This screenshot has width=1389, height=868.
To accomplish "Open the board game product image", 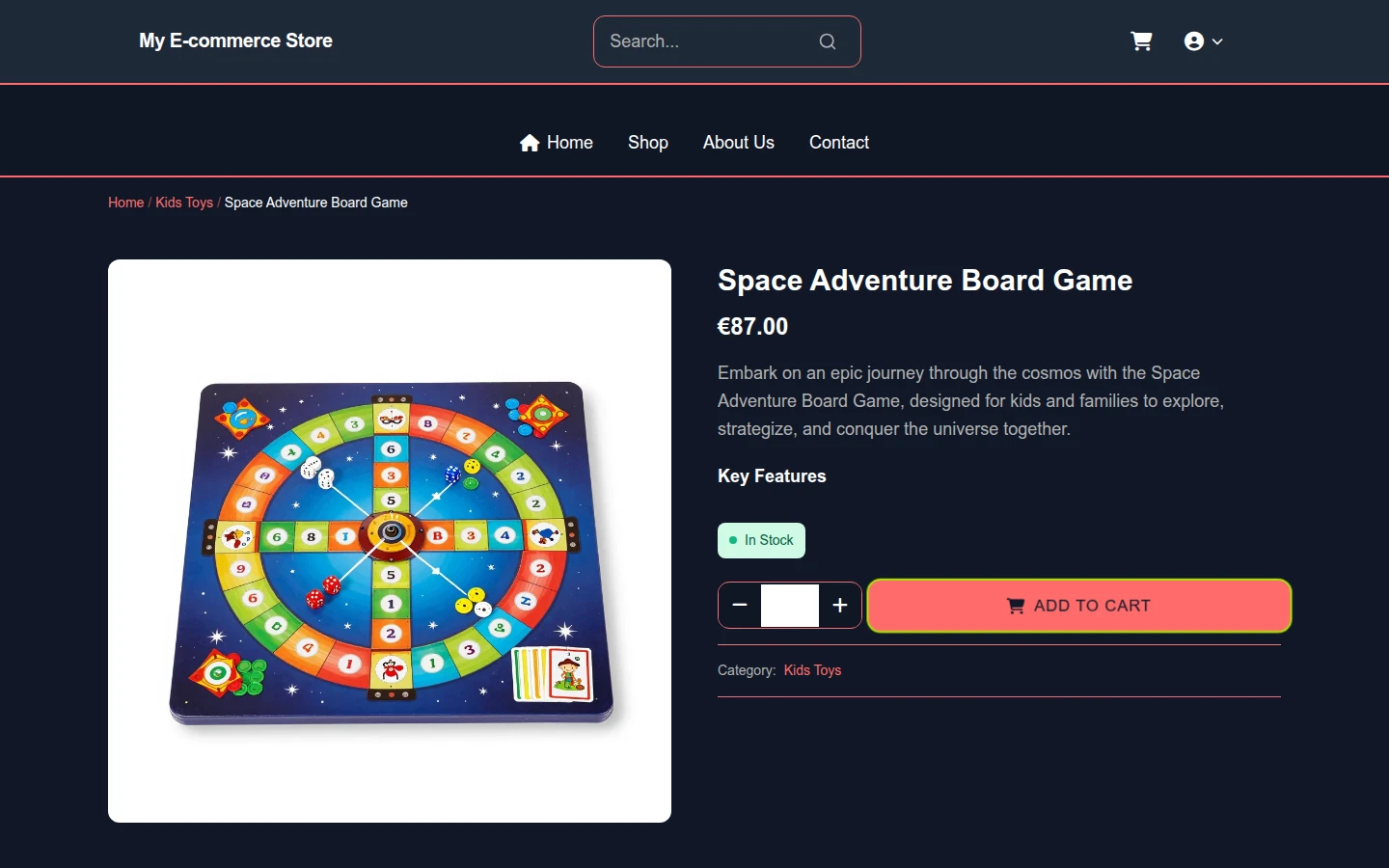I will [390, 541].
